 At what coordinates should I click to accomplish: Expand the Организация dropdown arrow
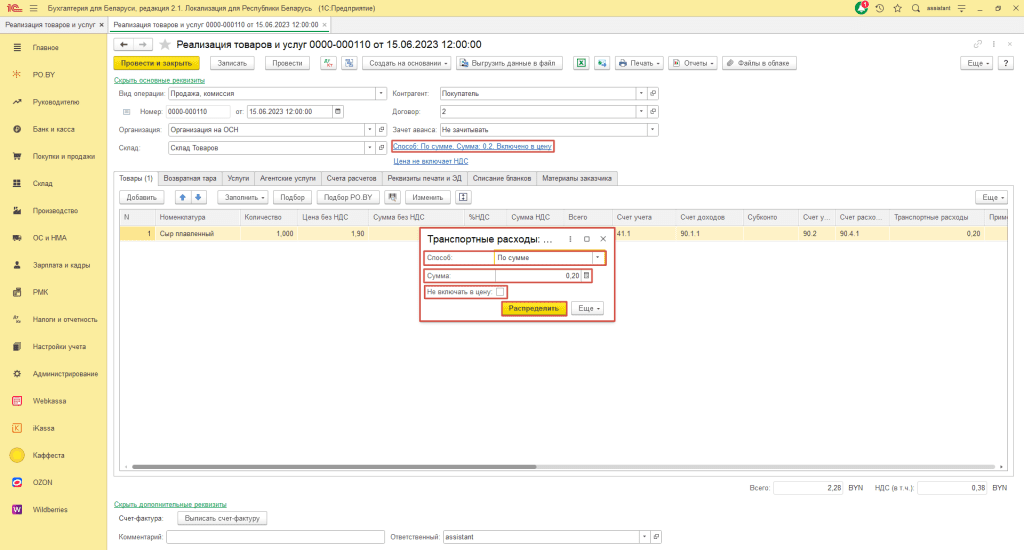point(370,130)
